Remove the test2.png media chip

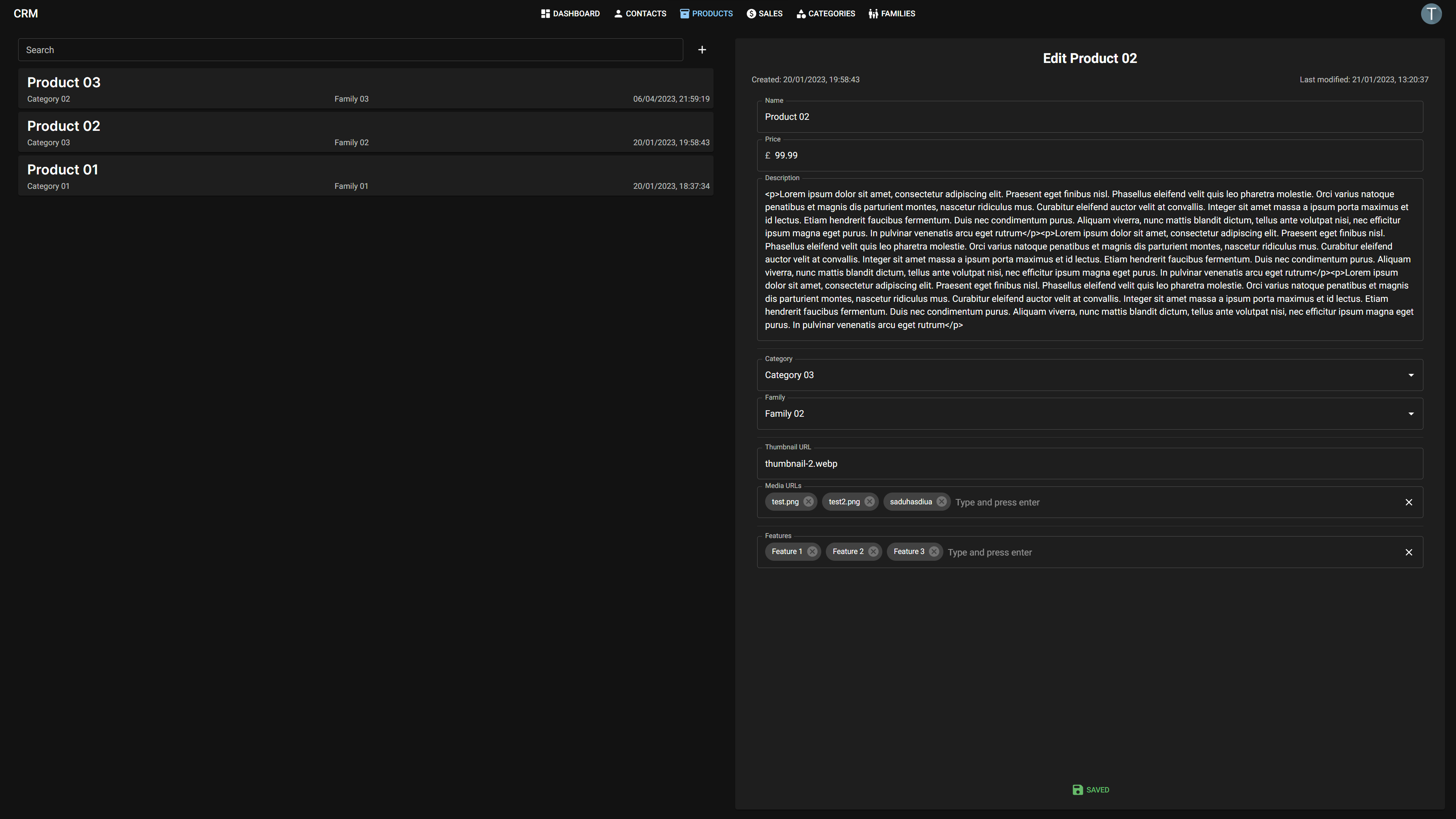(x=869, y=501)
